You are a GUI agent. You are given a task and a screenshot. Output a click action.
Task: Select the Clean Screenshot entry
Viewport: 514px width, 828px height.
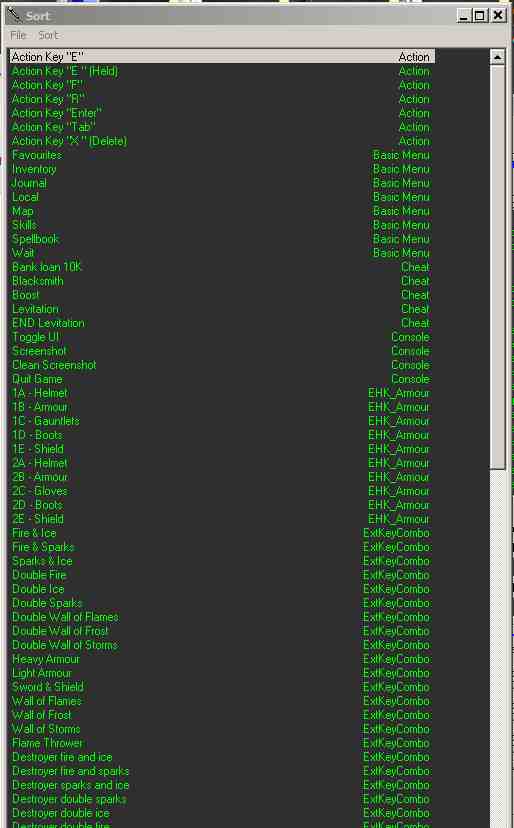pyautogui.click(x=221, y=365)
